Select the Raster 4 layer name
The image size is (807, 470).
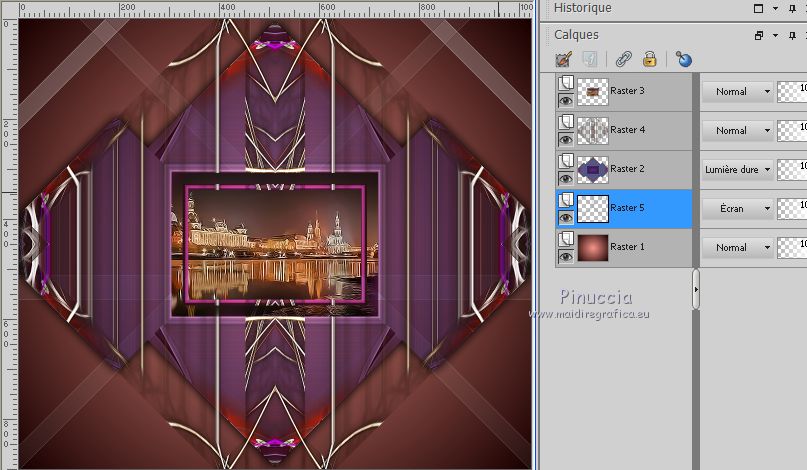click(627, 130)
